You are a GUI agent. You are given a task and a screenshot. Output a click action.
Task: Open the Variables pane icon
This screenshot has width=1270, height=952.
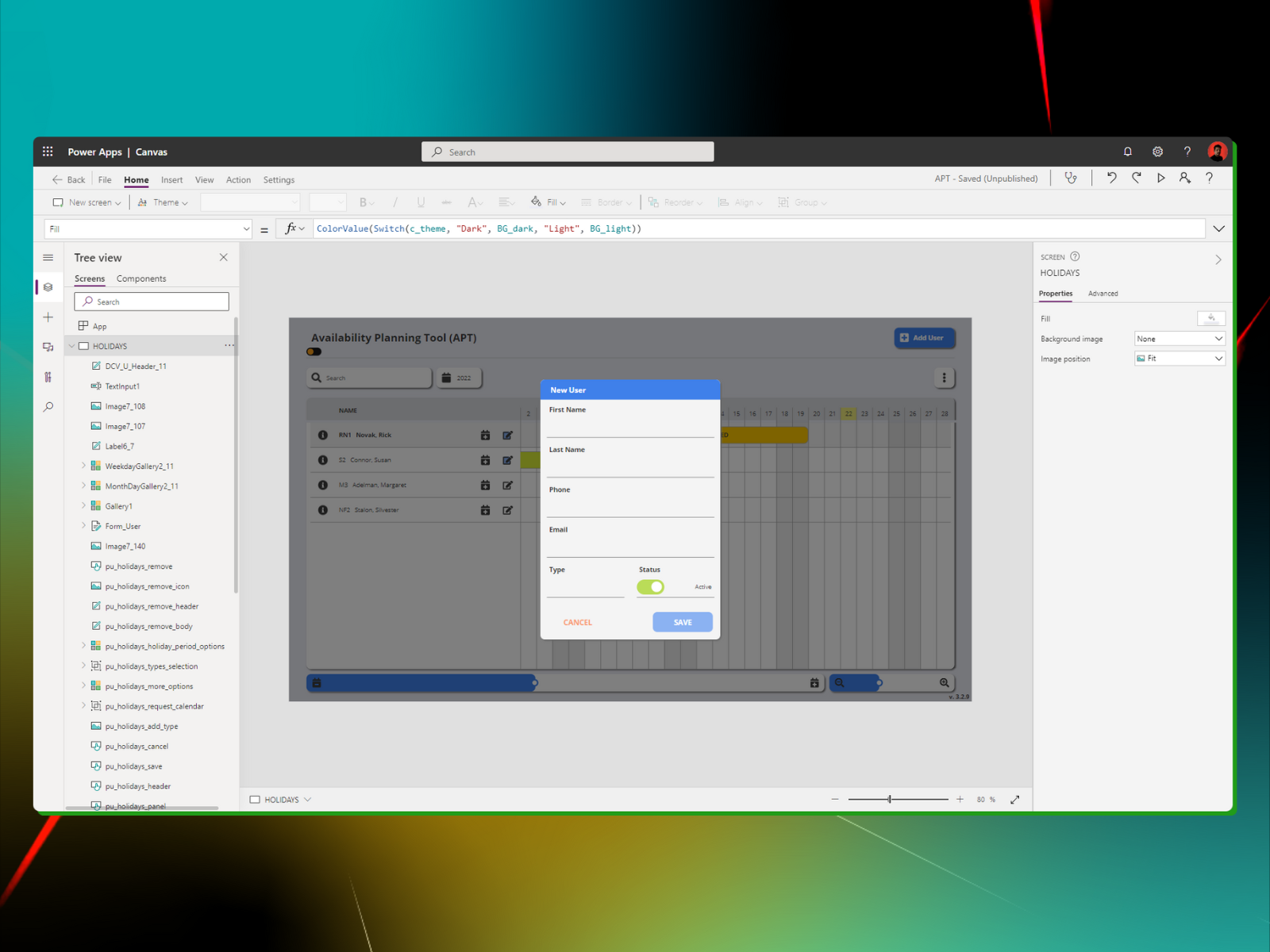48,376
